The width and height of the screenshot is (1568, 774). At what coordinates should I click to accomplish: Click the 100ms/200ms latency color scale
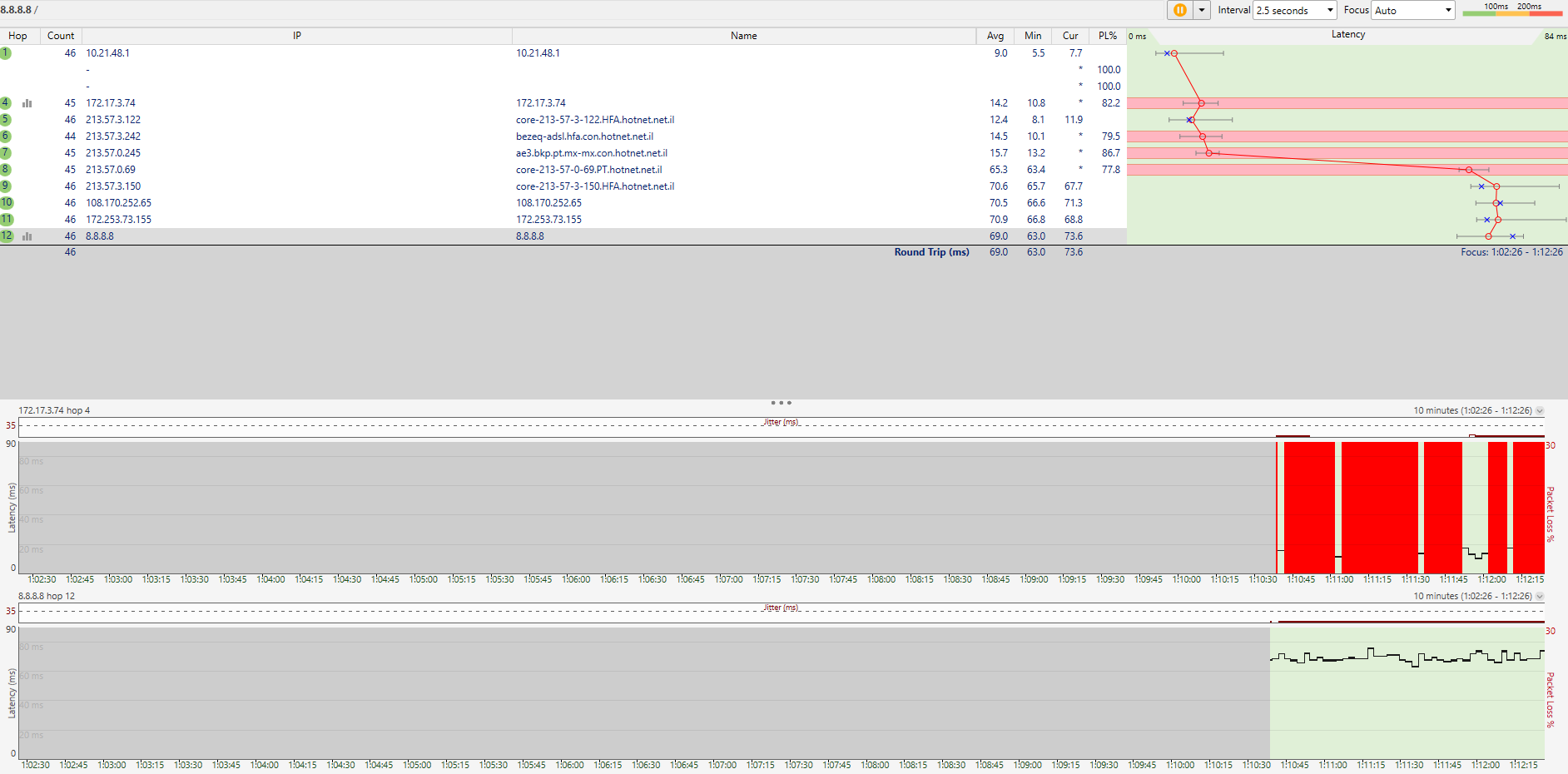point(1512,10)
